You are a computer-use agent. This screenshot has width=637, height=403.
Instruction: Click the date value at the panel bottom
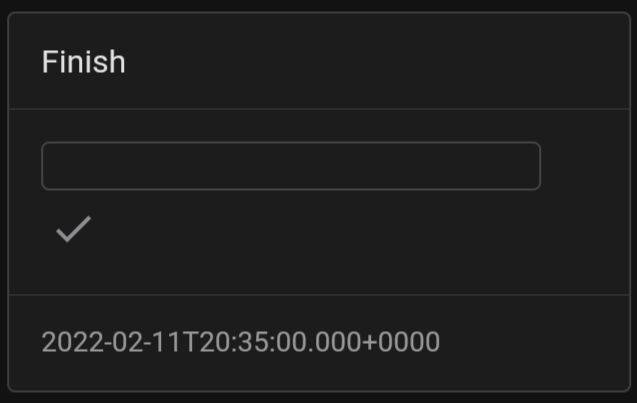[x=240, y=342]
